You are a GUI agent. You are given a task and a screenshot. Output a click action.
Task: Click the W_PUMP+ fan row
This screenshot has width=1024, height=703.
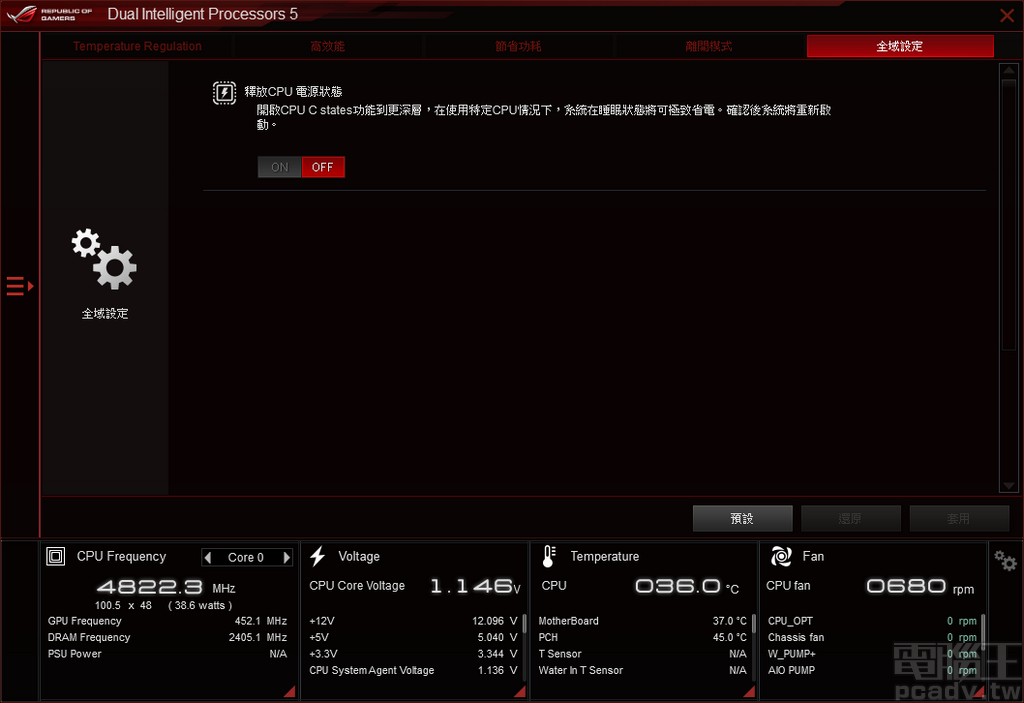(x=872, y=653)
